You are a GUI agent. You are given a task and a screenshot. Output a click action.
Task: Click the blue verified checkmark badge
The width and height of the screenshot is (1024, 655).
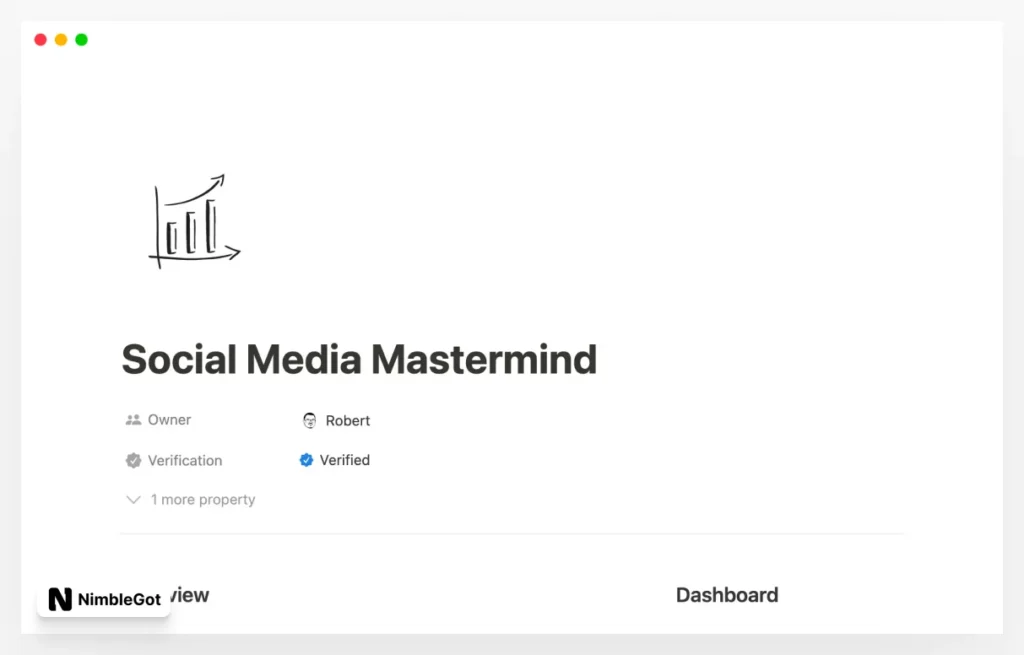coord(307,460)
